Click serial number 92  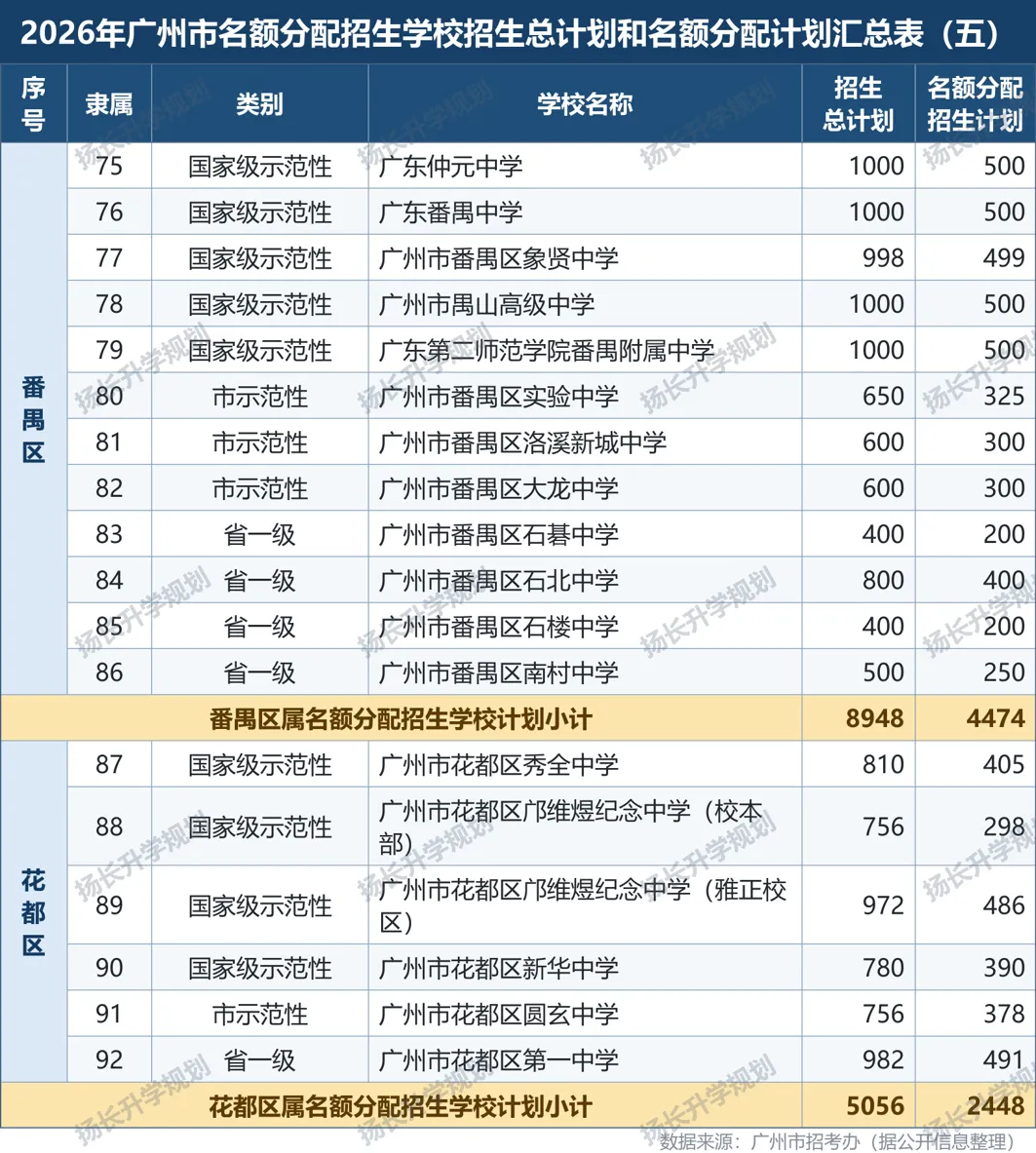point(109,1059)
